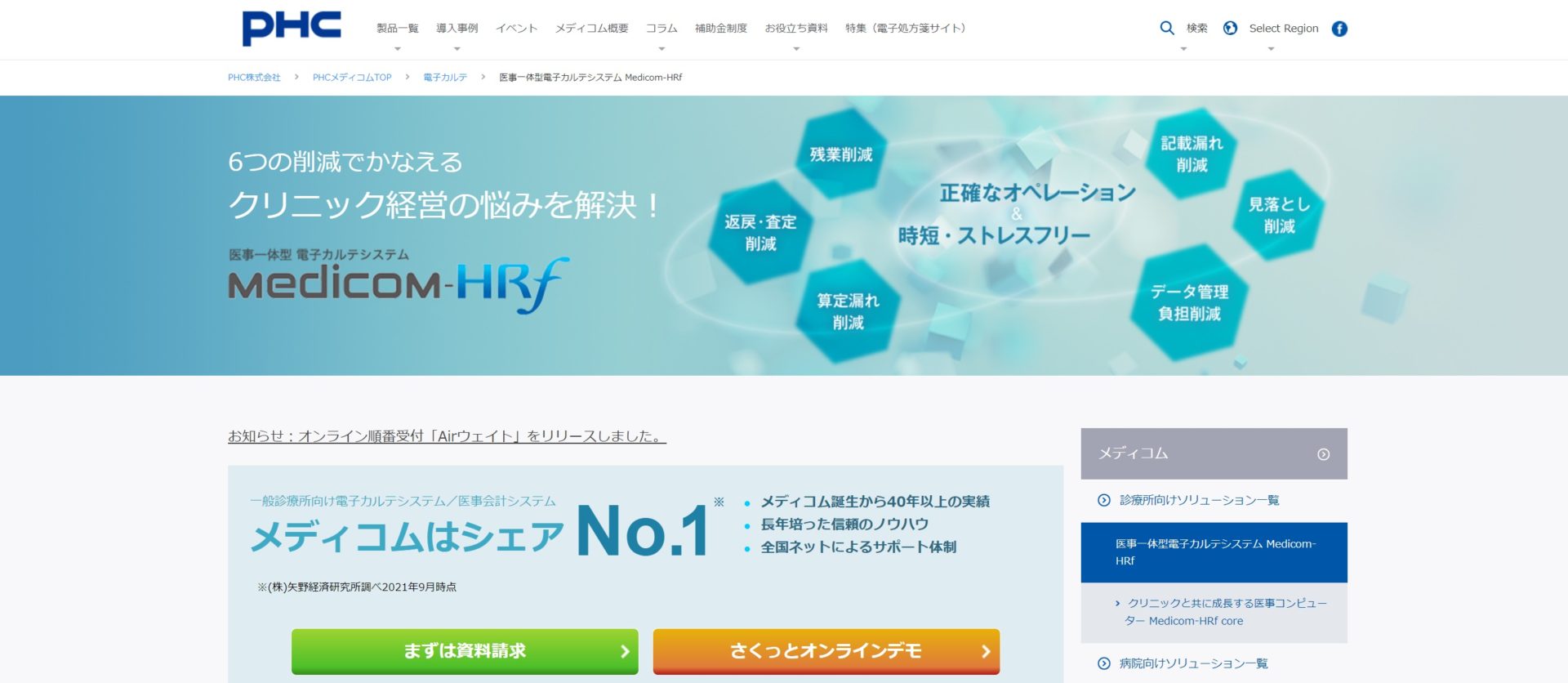Click 見落とし削減 hexagon in banner
Image resolution: width=1568 pixels, height=683 pixels.
pos(1279,215)
